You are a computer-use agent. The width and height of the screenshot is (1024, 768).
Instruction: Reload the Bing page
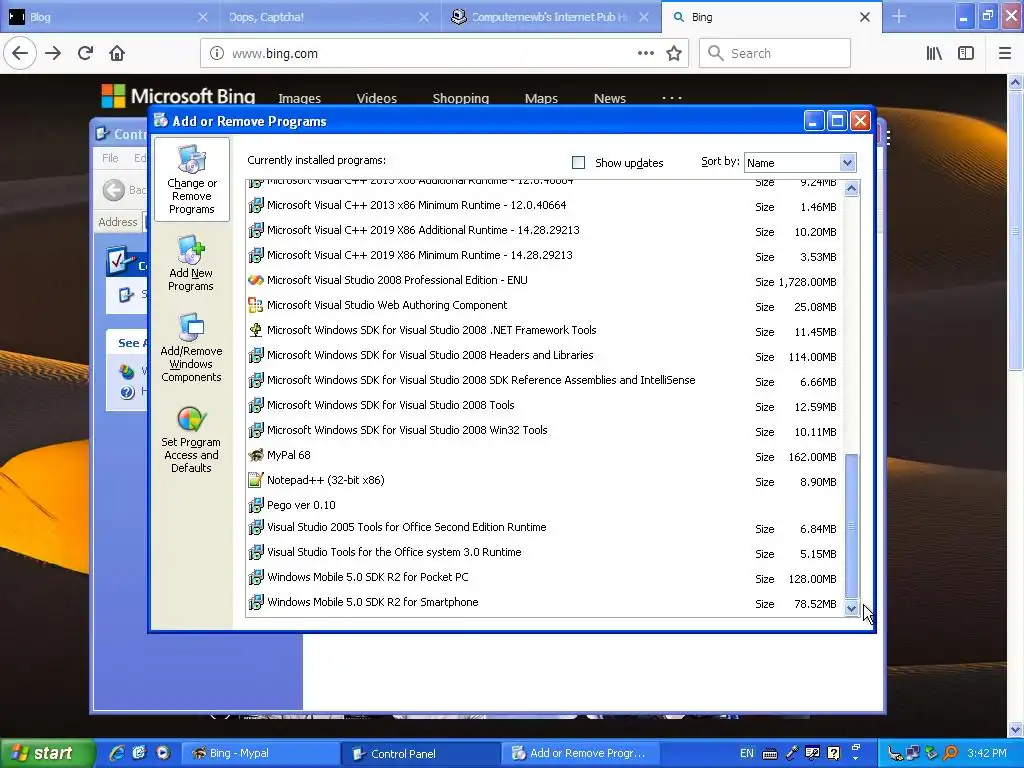(x=85, y=54)
